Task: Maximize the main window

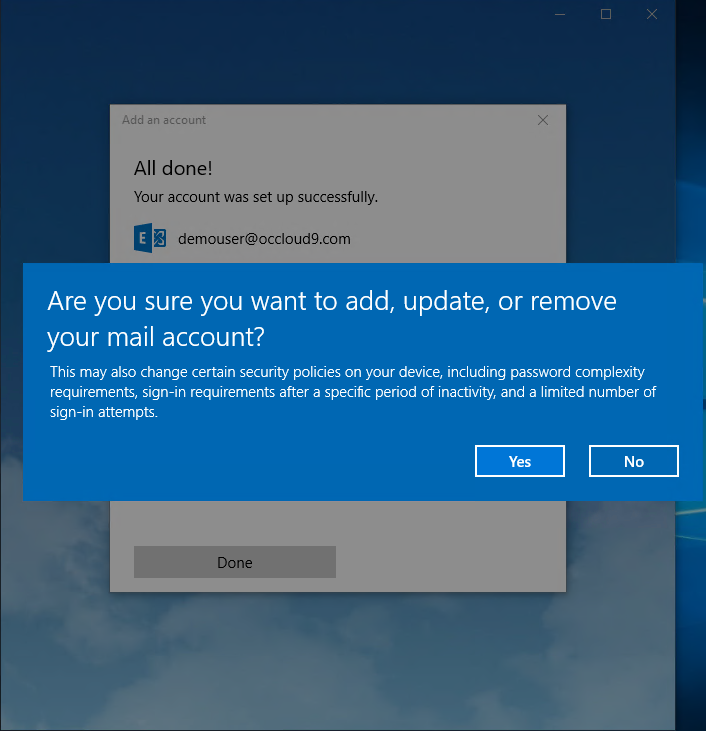Action: [606, 14]
